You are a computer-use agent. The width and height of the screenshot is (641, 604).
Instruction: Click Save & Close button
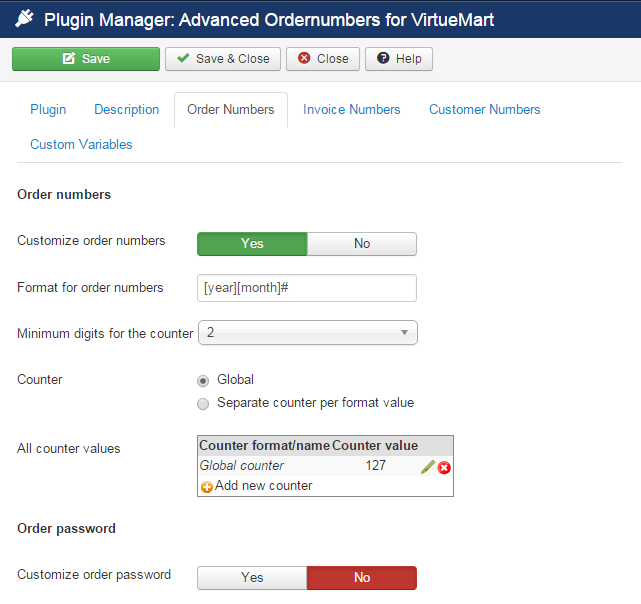tap(223, 59)
